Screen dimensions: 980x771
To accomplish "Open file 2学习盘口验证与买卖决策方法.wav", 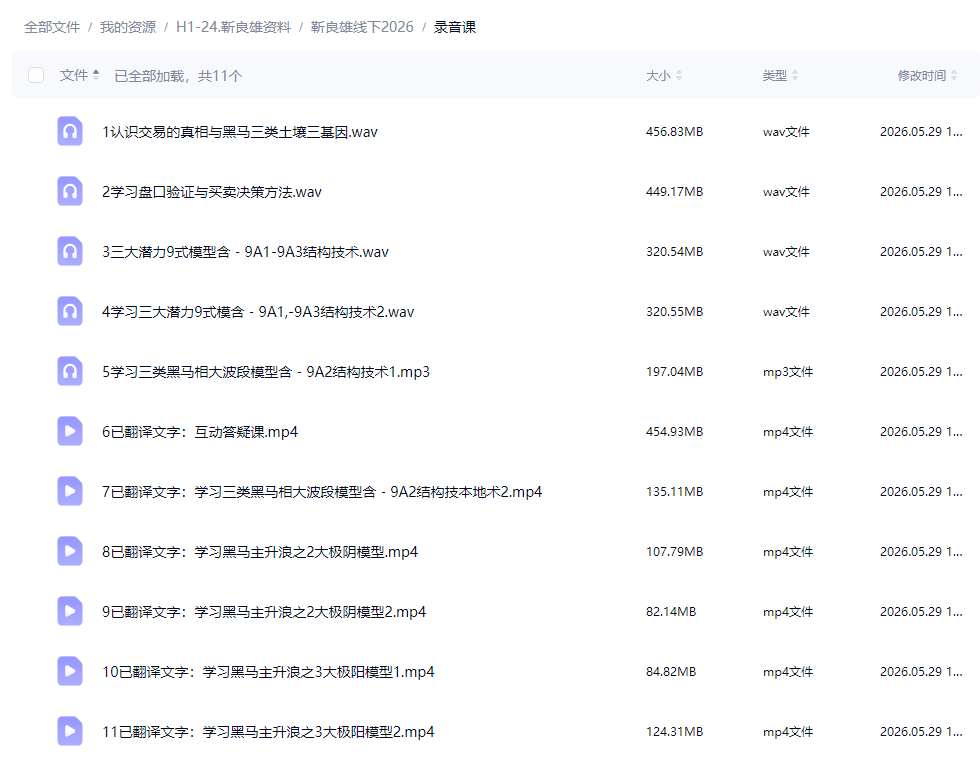I will click(212, 192).
